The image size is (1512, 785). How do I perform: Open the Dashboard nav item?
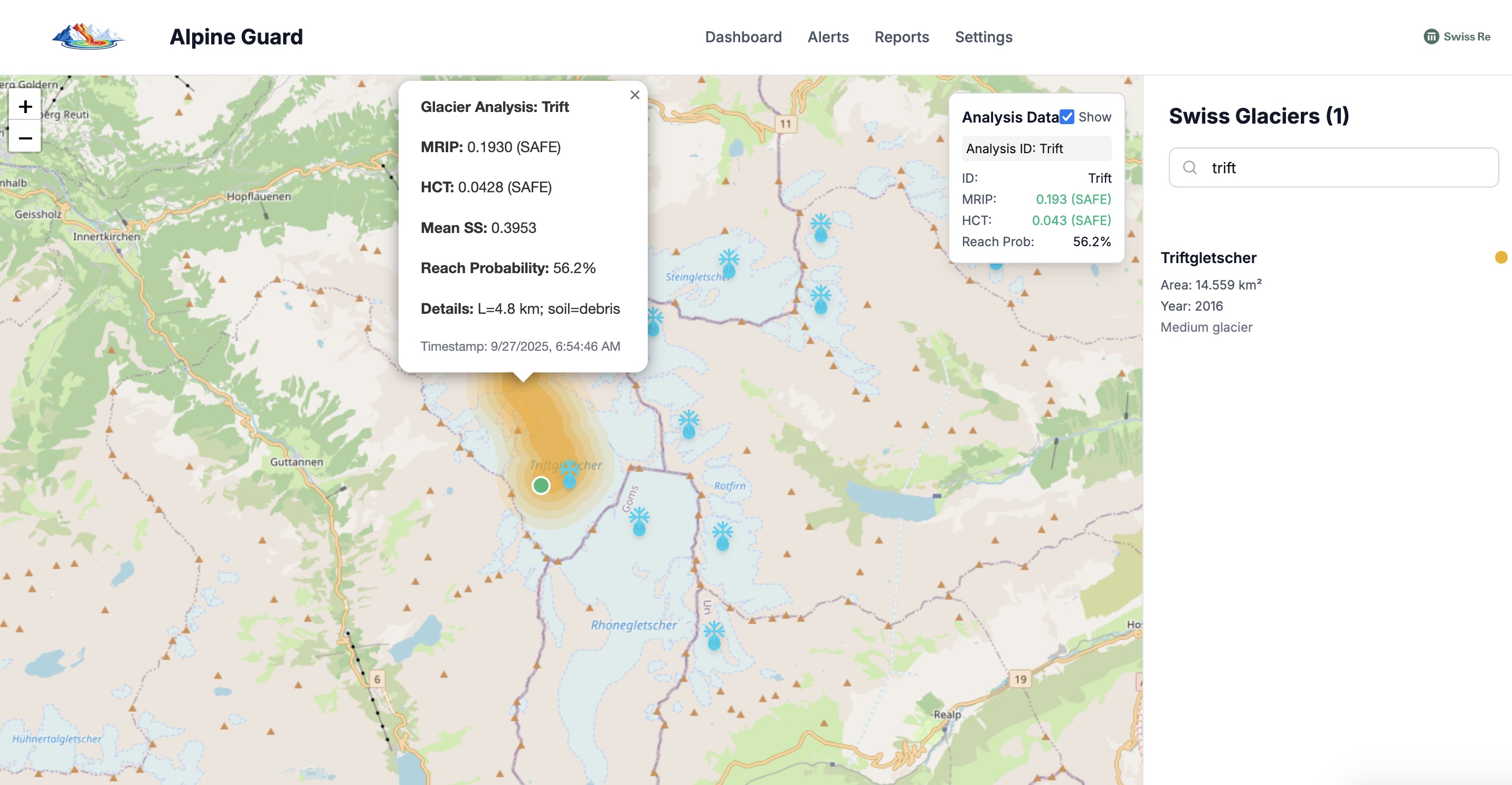click(x=743, y=37)
